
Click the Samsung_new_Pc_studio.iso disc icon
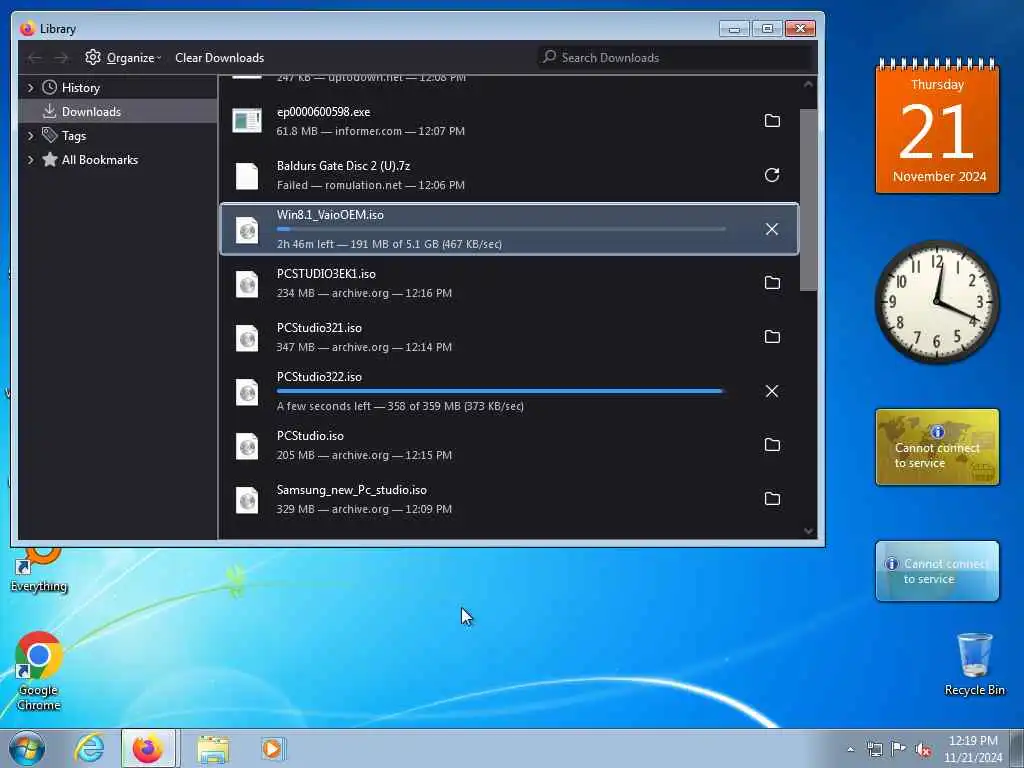(247, 500)
